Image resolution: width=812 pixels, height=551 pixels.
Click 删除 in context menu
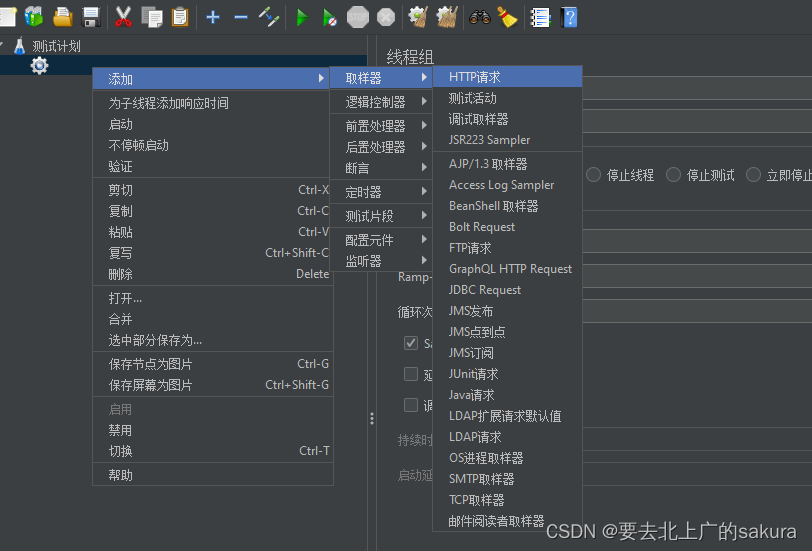tap(213, 274)
